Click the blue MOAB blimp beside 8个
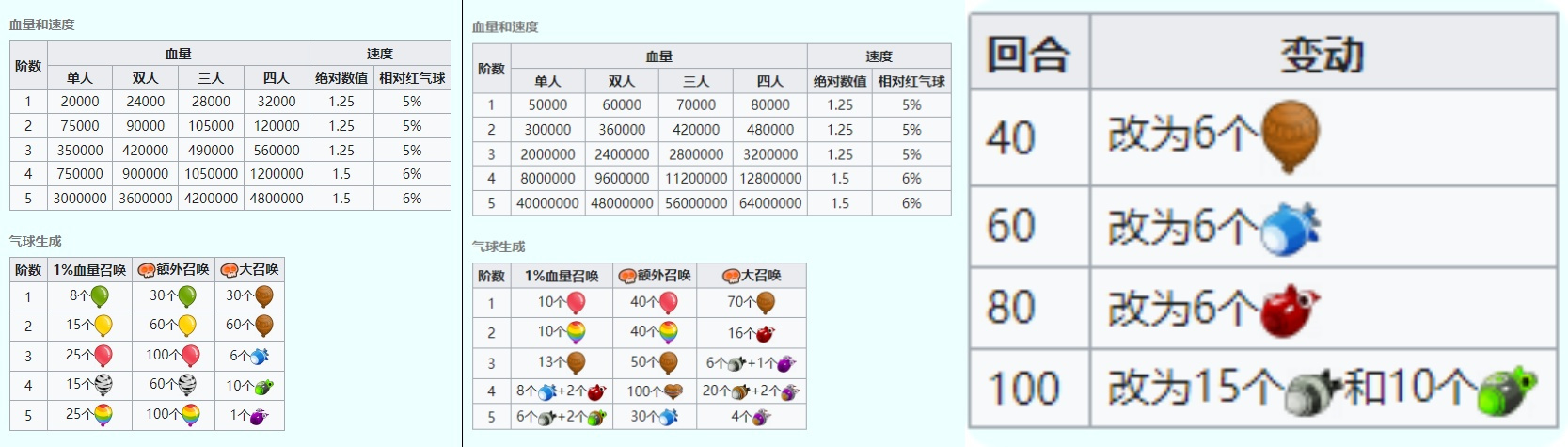1568x447 pixels. click(x=547, y=392)
